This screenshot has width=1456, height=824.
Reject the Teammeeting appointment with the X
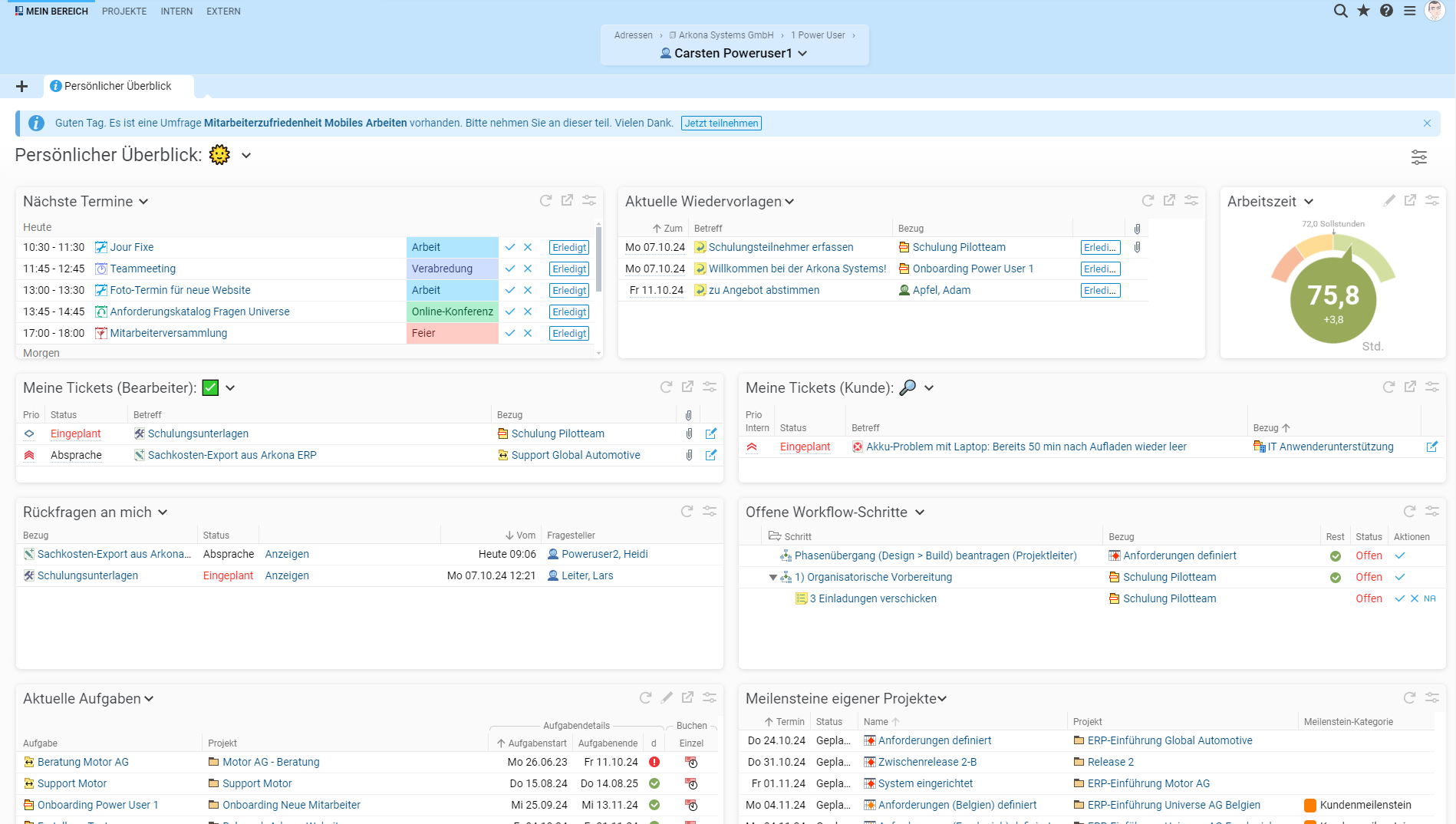click(528, 269)
